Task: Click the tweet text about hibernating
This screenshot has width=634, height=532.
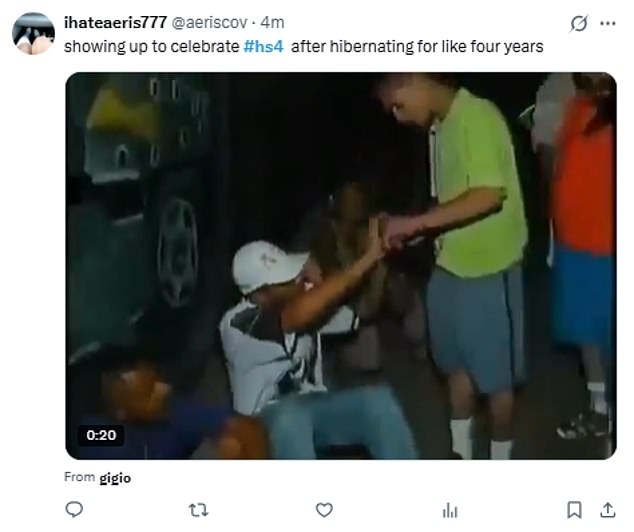Action: [304, 46]
